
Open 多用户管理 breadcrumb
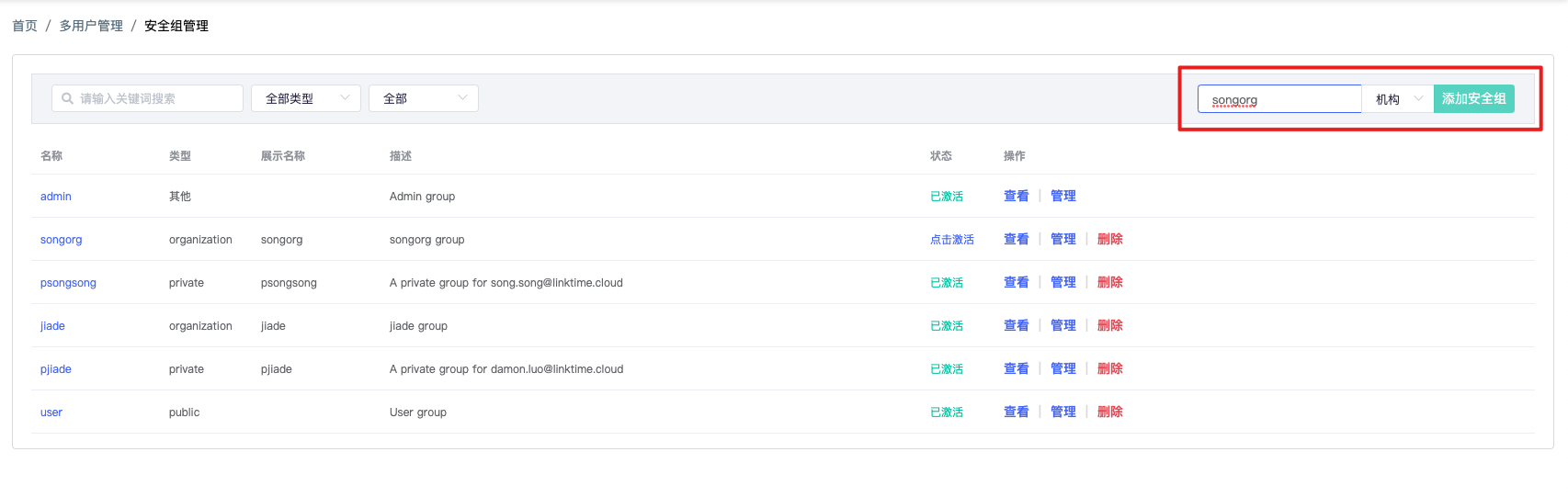tap(91, 26)
